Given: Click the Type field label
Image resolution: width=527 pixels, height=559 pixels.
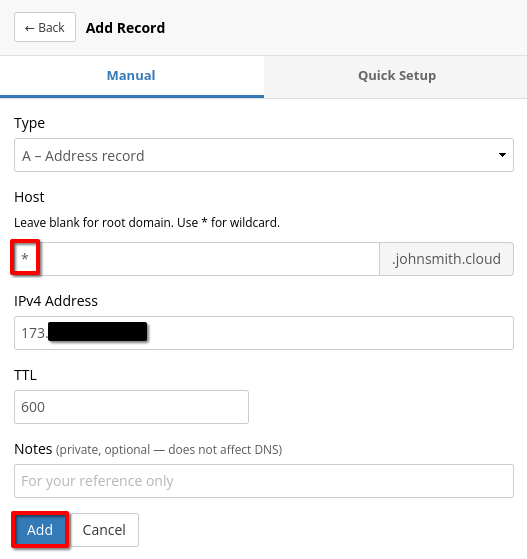Looking at the screenshot, I should pos(30,124).
